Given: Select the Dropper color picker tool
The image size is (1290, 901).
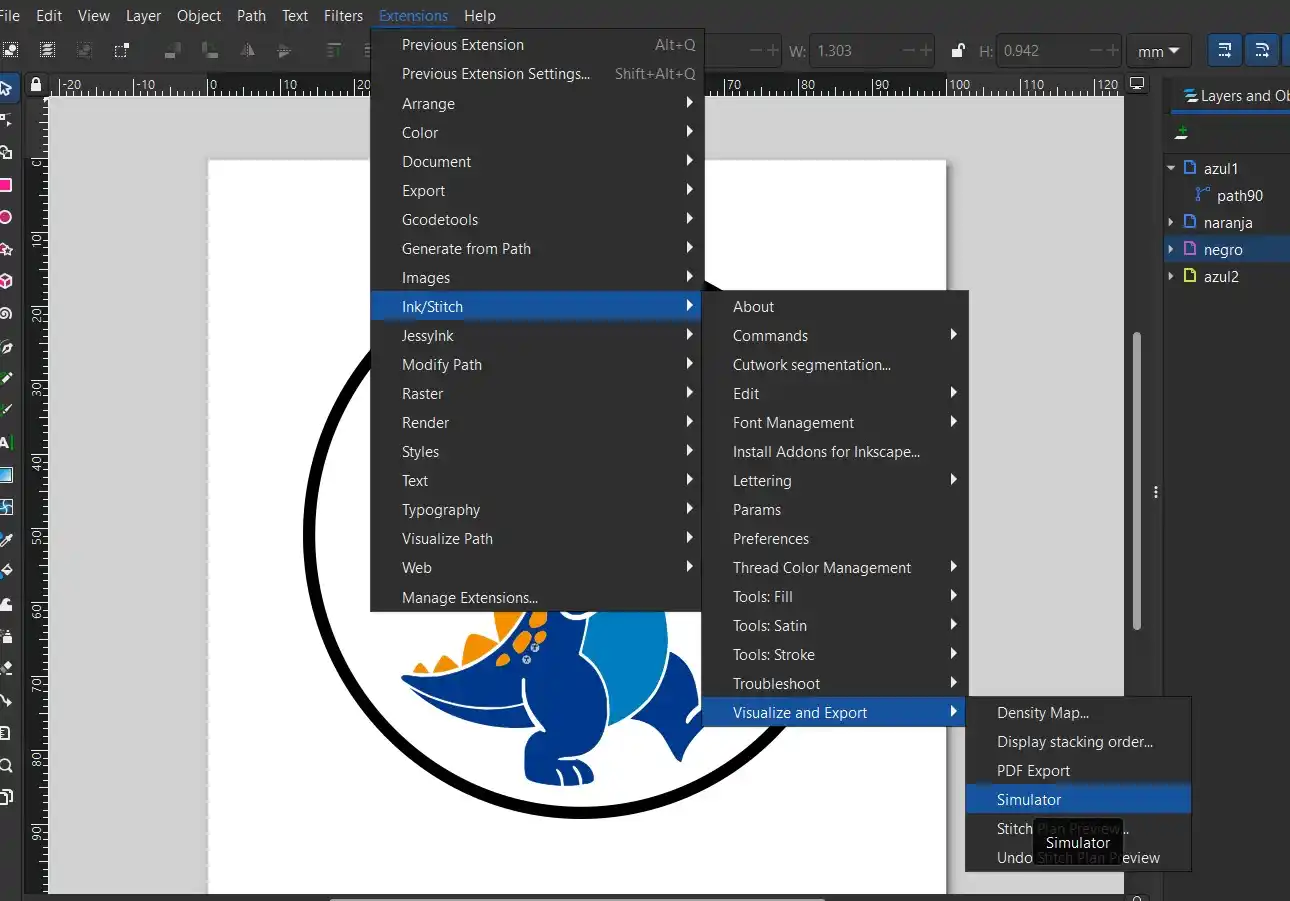Looking at the screenshot, I should [5, 540].
